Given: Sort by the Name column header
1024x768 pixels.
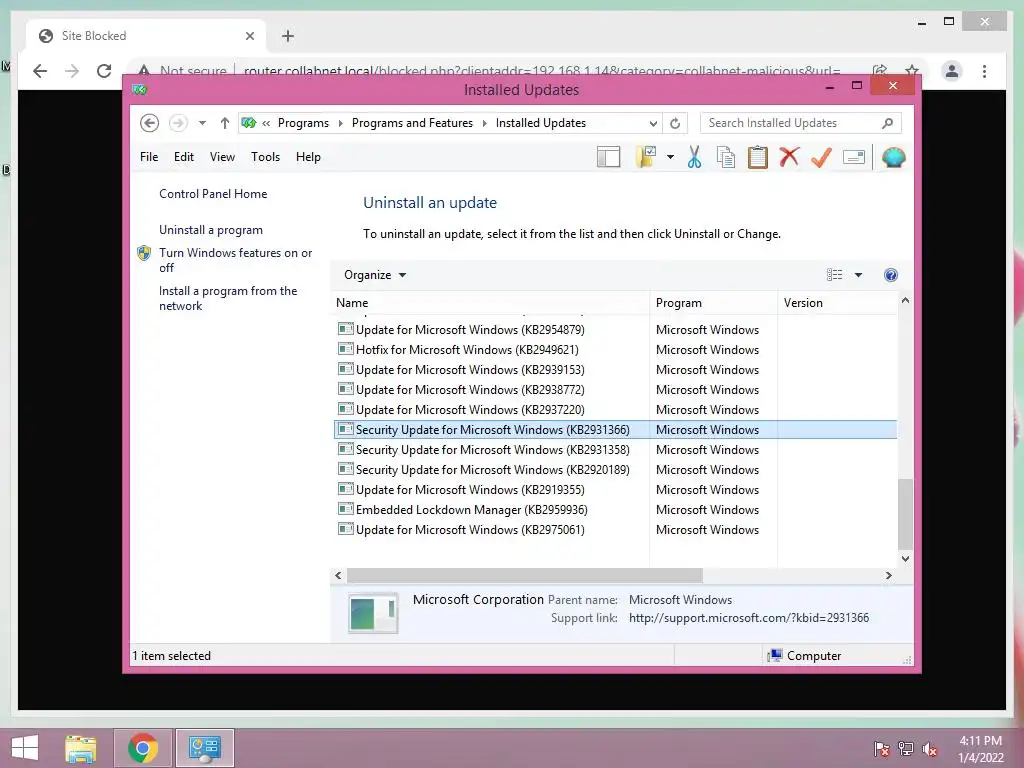Looking at the screenshot, I should pos(490,303).
